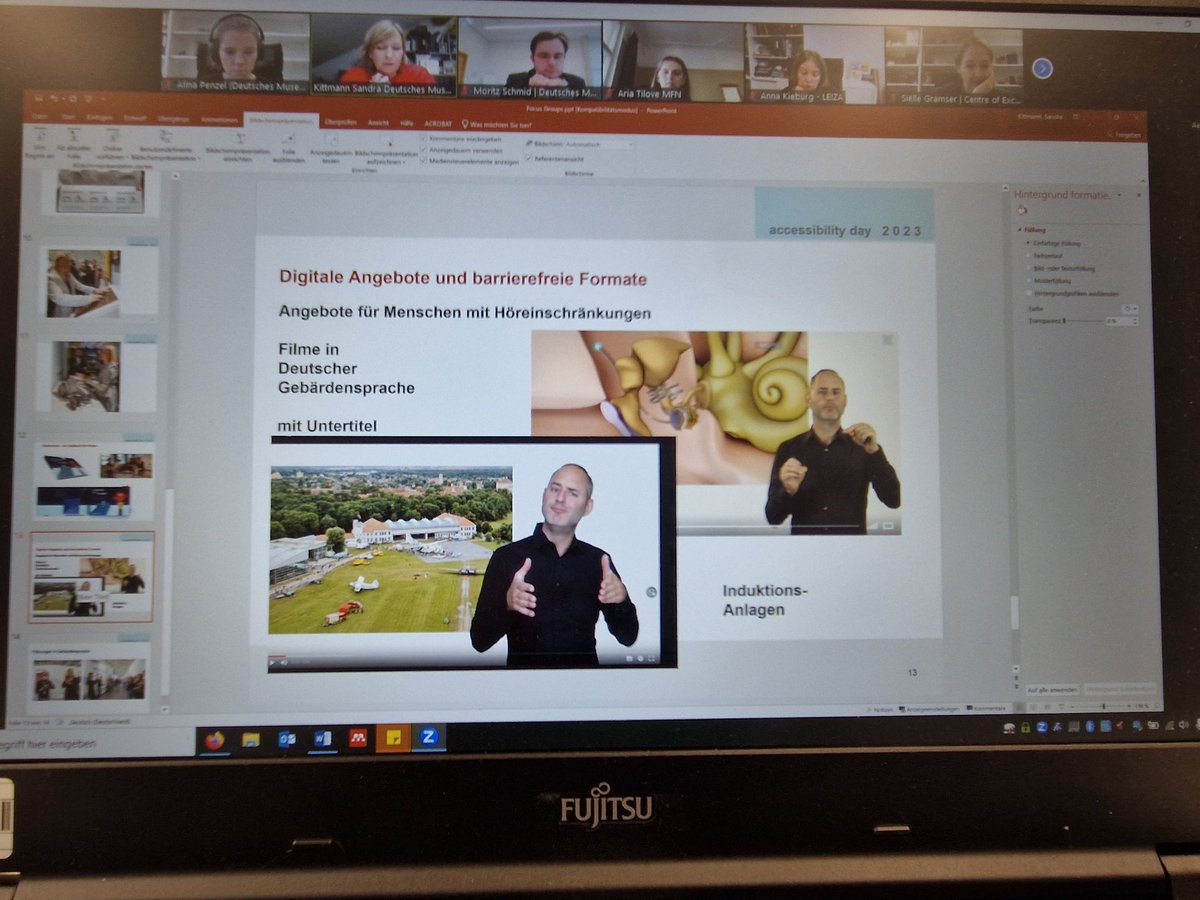Click the fill (paint bucket) icon in format pane
This screenshot has height=900, width=1200.
click(x=1022, y=211)
